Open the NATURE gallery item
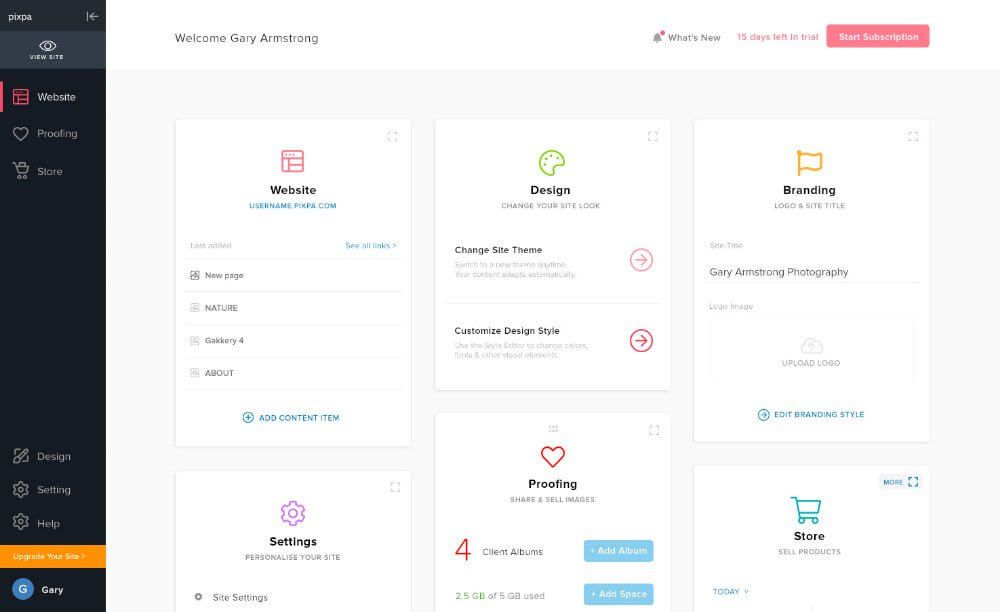1000x612 pixels. pyautogui.click(x=221, y=308)
